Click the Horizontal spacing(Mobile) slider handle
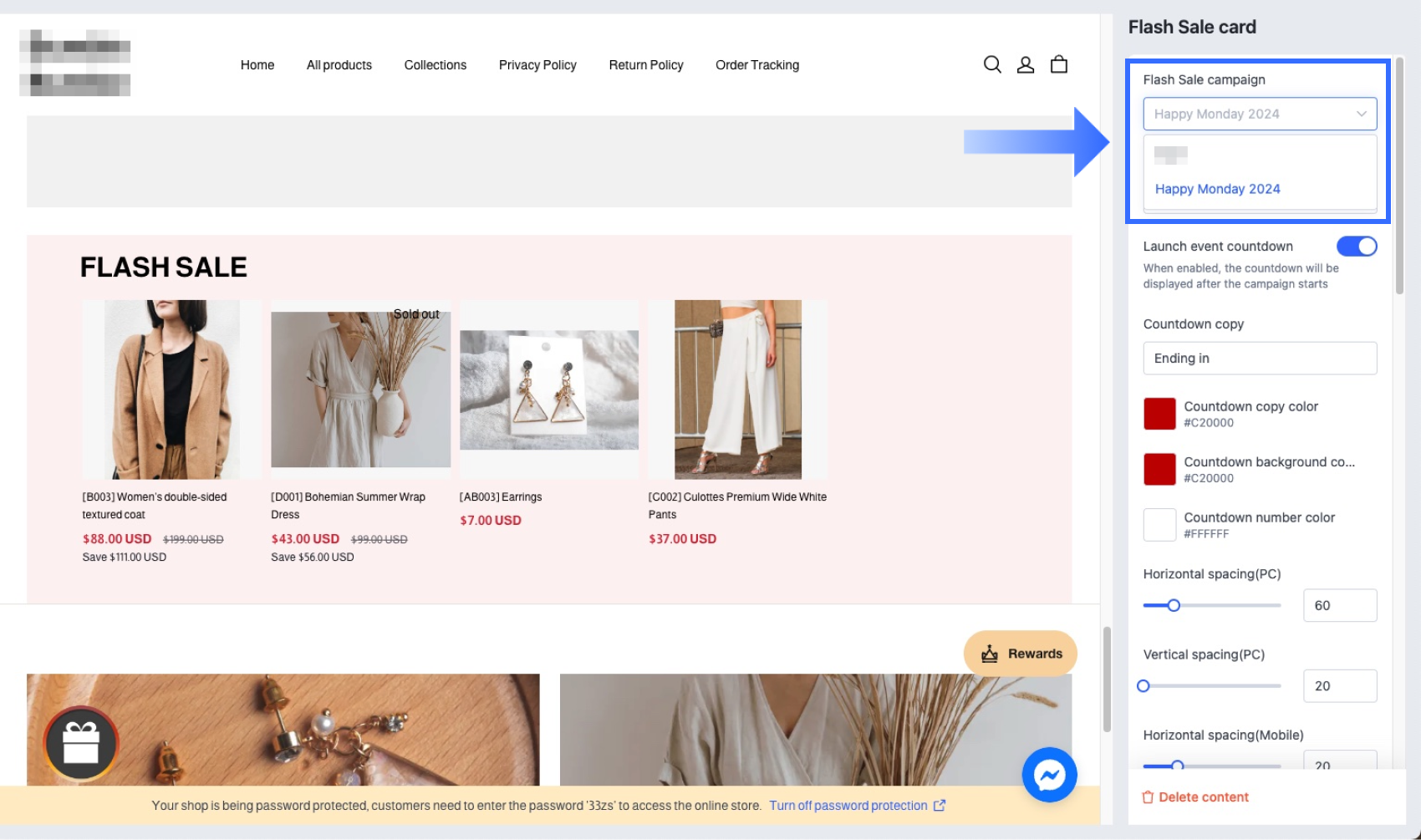 1177,765
